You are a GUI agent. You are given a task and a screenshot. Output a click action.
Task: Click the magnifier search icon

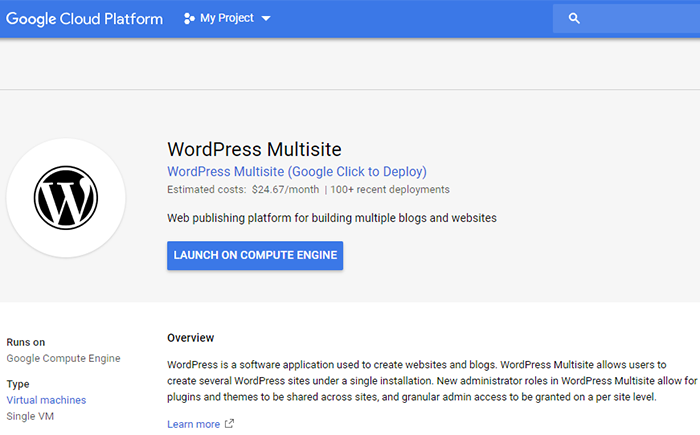[x=574, y=18]
